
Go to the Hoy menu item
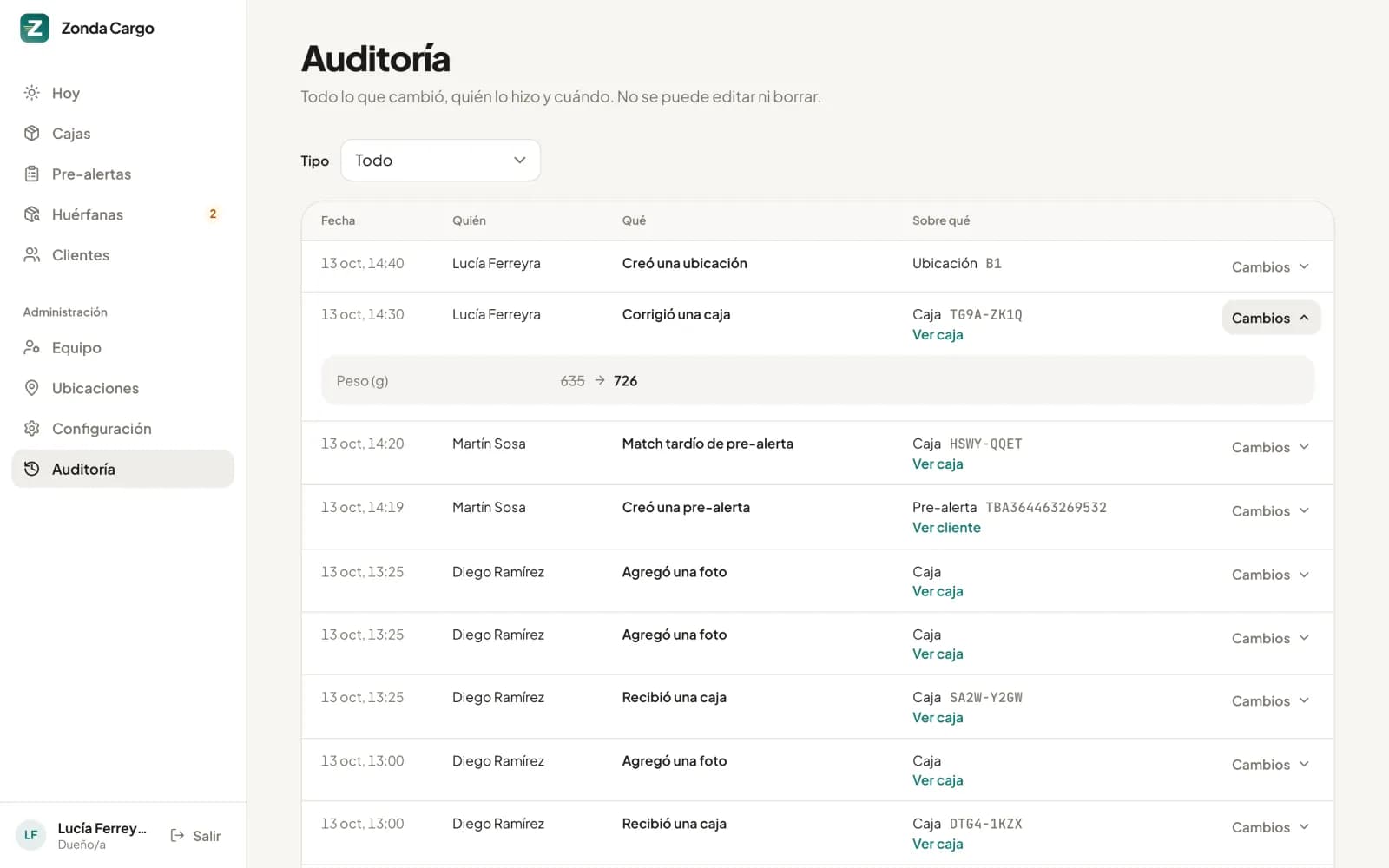(122, 93)
